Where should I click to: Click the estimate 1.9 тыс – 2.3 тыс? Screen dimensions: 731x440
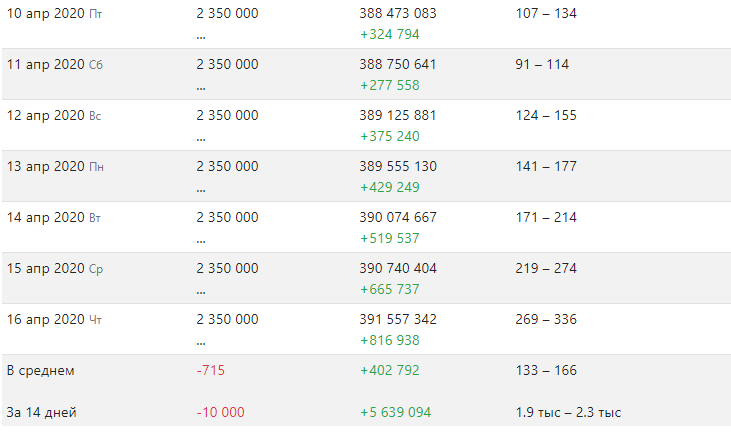click(x=568, y=412)
